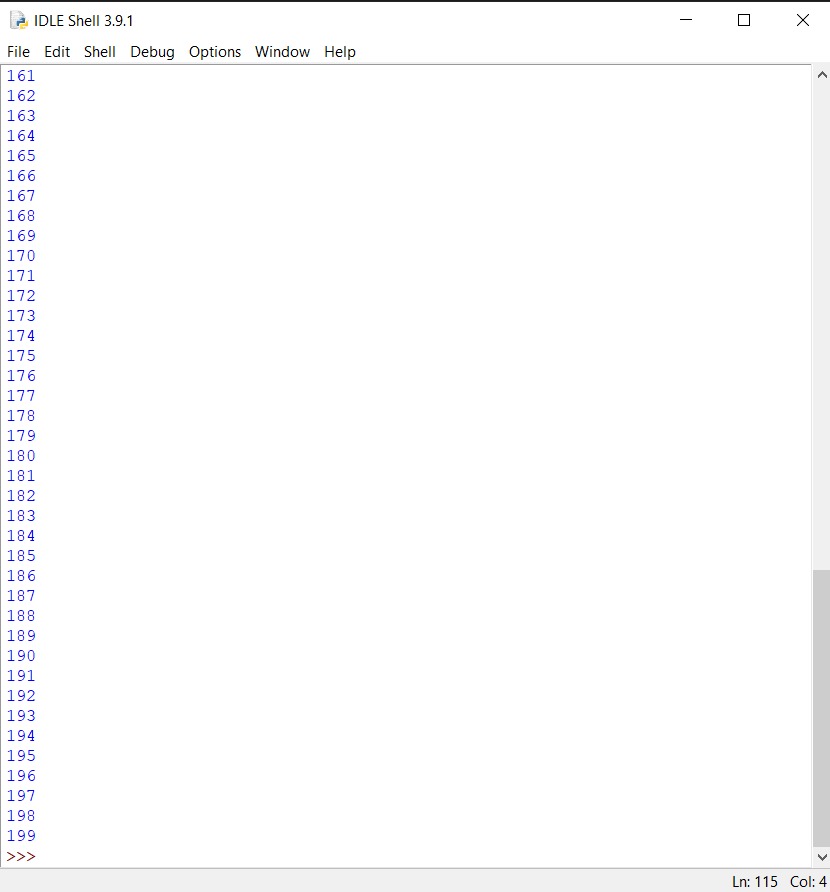This screenshot has width=830, height=892.
Task: Click the >>> prompt line
Action: (21, 856)
